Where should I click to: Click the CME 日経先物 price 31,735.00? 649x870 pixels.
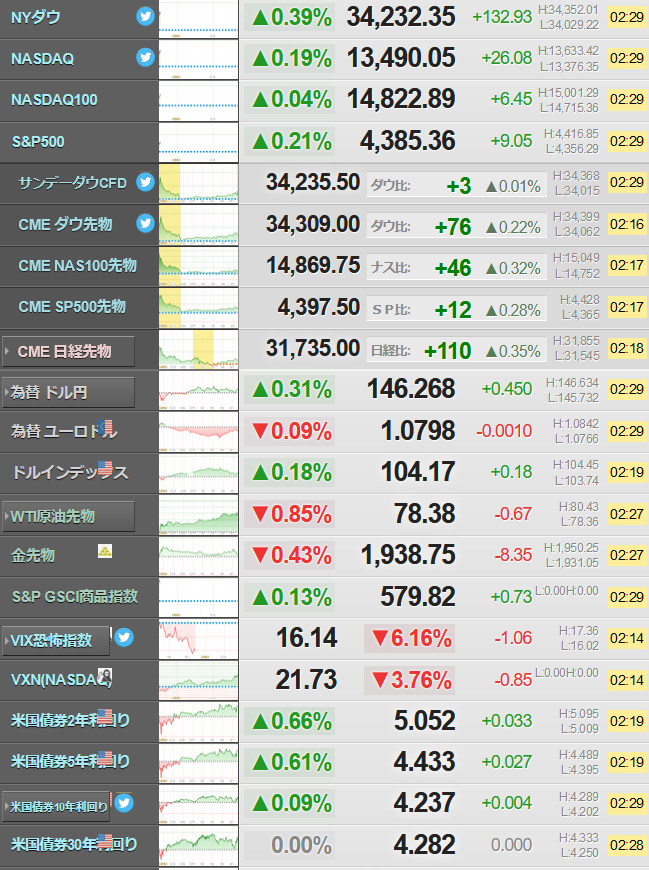(313, 348)
